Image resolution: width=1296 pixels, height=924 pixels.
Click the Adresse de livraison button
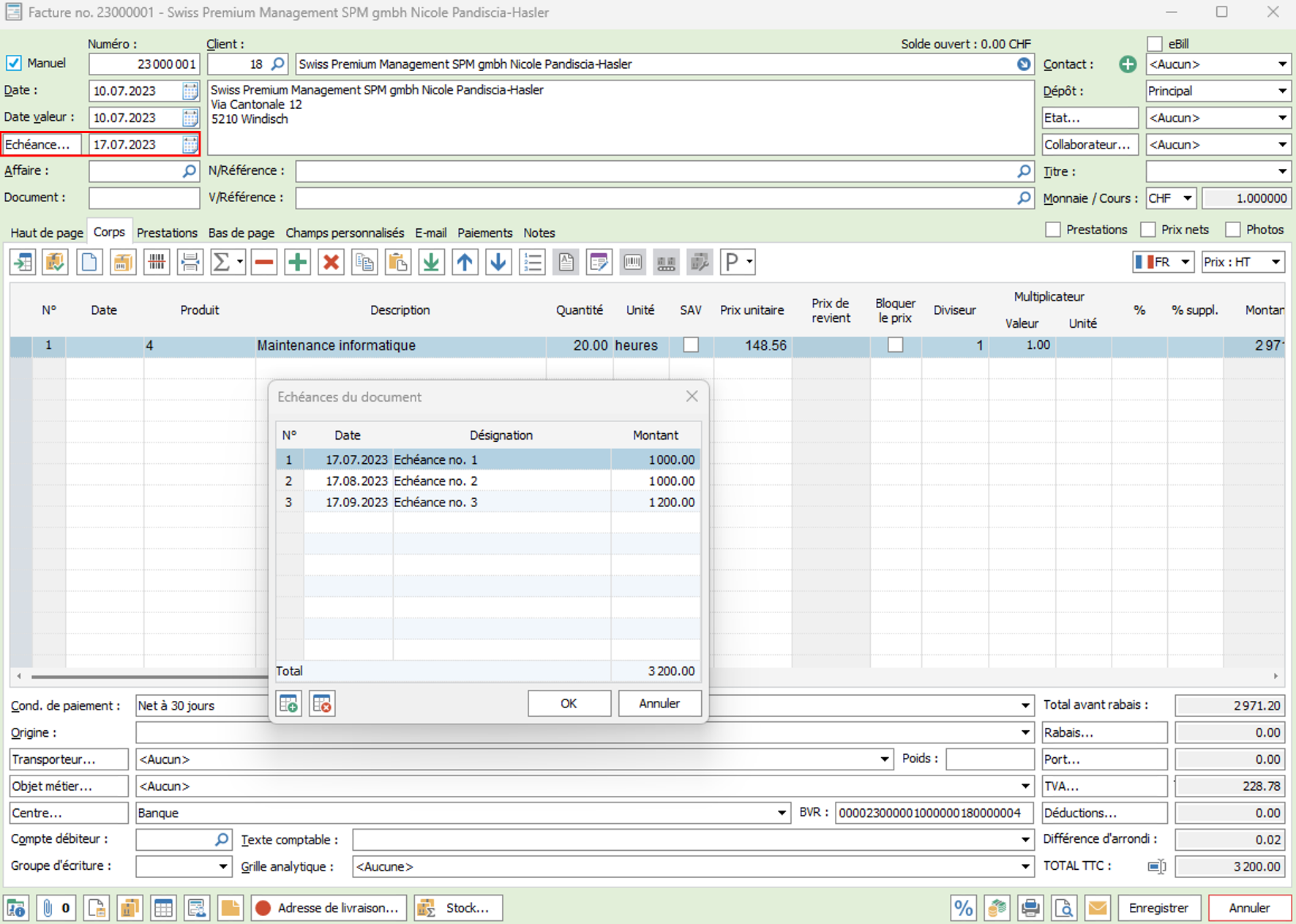[x=329, y=908]
